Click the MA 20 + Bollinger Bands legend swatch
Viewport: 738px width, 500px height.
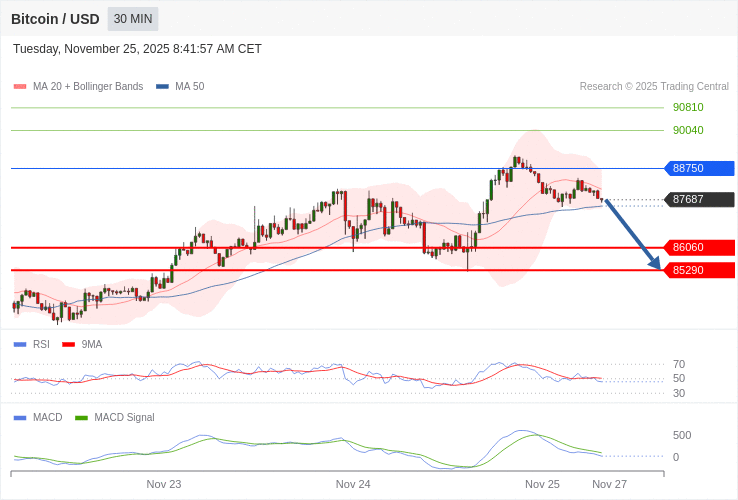[20, 87]
